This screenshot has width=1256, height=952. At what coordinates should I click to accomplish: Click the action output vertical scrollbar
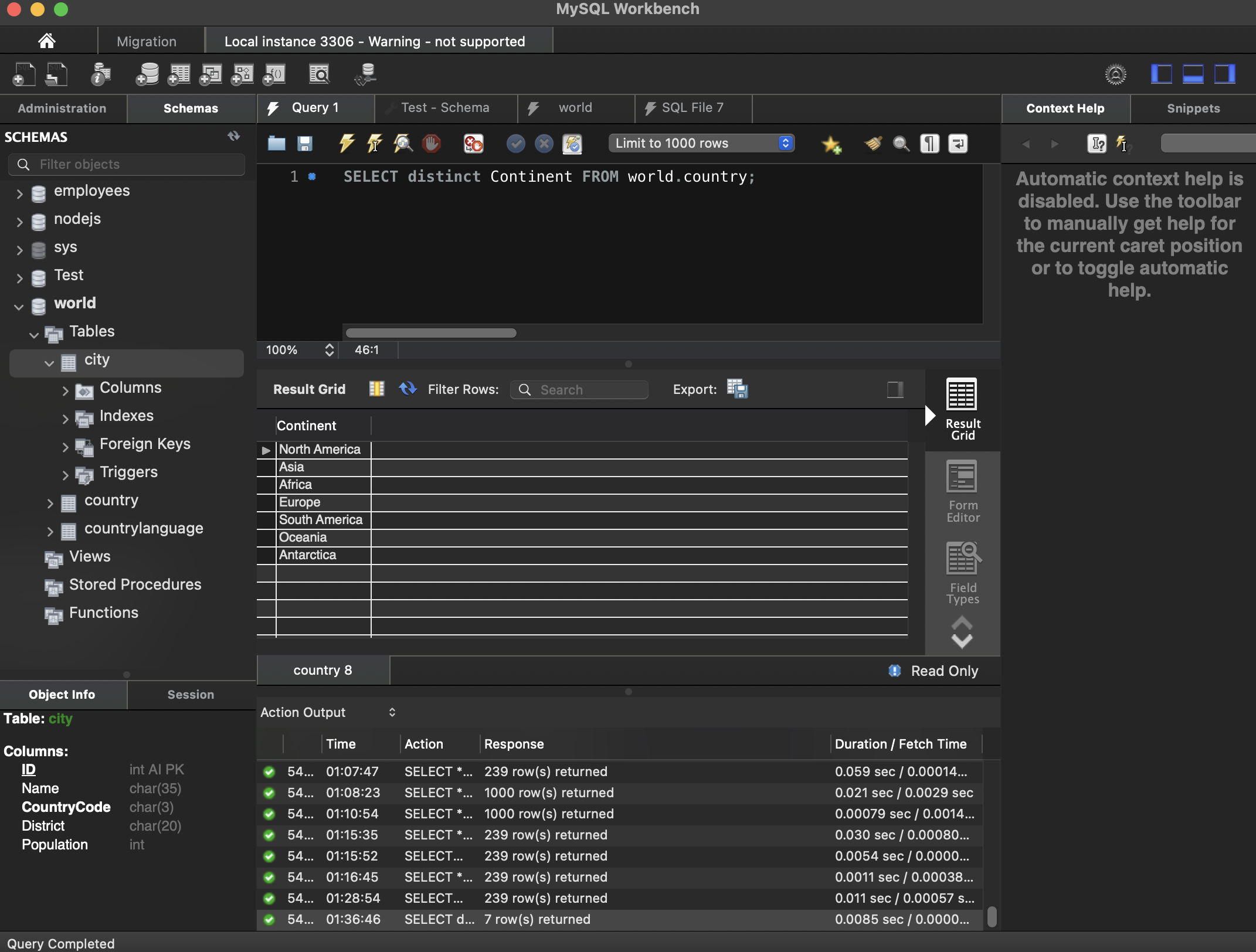(x=992, y=916)
